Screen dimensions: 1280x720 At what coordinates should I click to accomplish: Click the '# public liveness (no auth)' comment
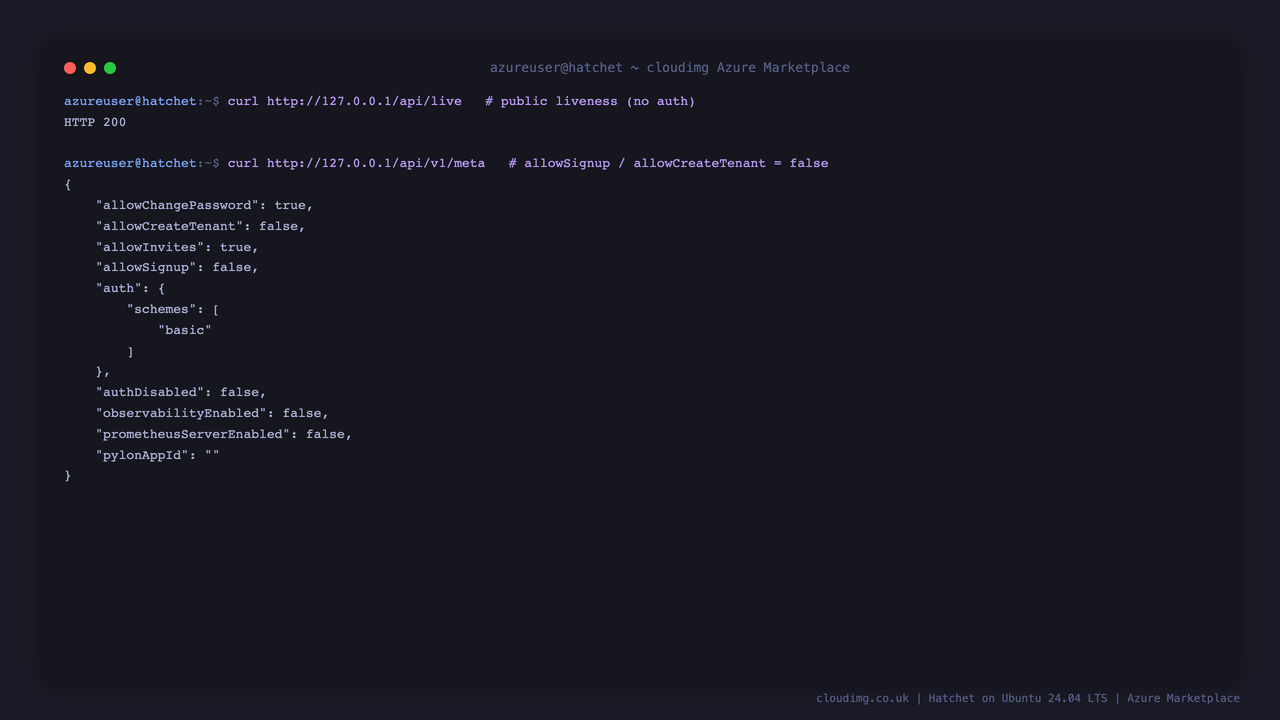tap(590, 101)
